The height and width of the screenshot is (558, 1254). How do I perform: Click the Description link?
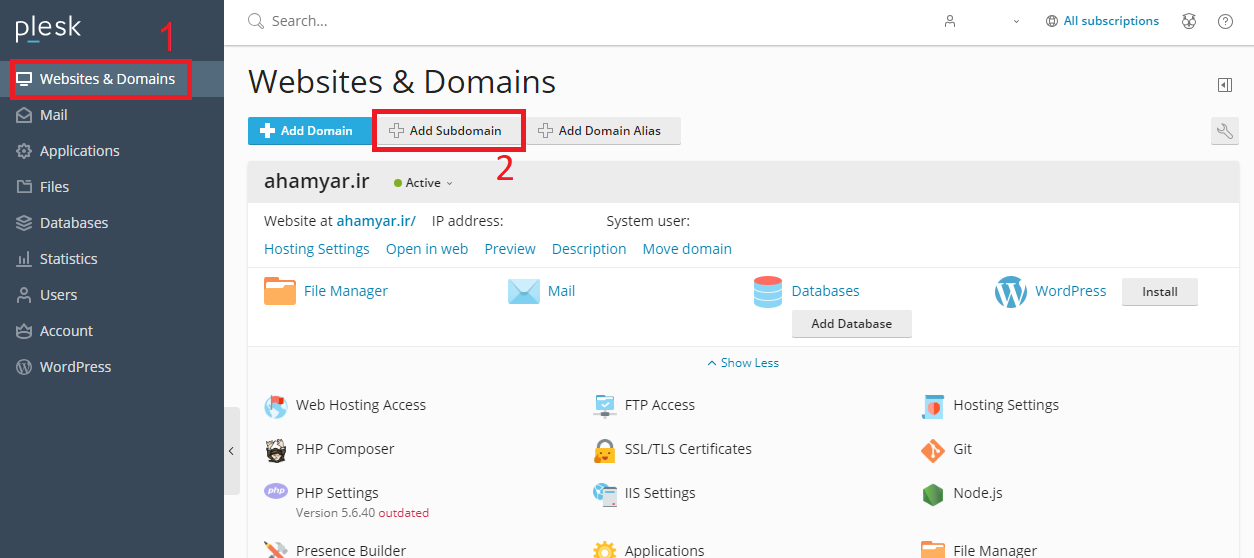click(x=589, y=249)
